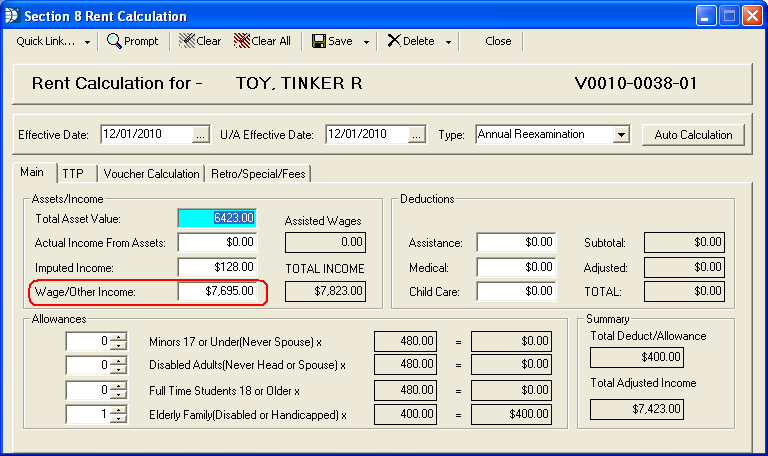
Task: Click the Child Care deduction field
Action: 516,291
